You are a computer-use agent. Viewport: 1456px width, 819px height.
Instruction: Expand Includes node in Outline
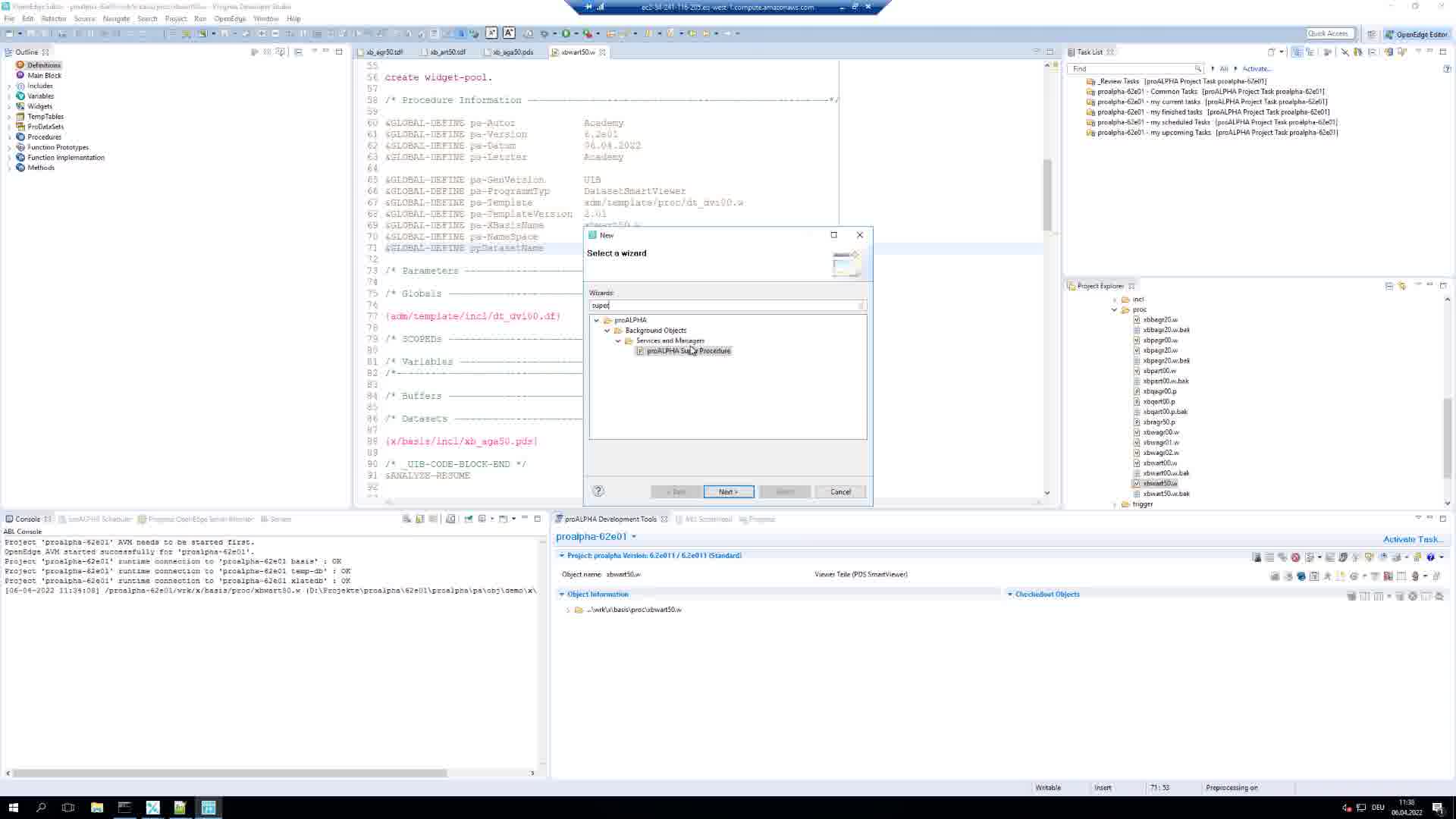(x=9, y=86)
